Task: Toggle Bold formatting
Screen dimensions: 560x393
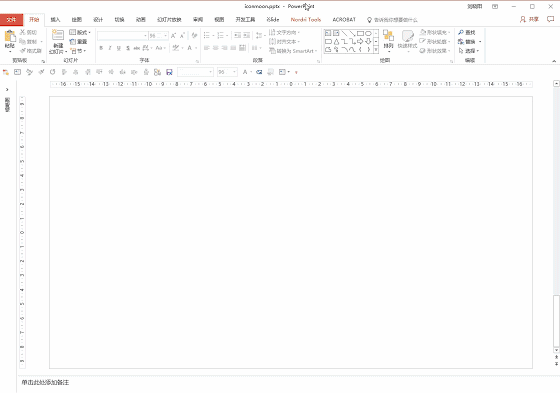Action: (x=101, y=48)
